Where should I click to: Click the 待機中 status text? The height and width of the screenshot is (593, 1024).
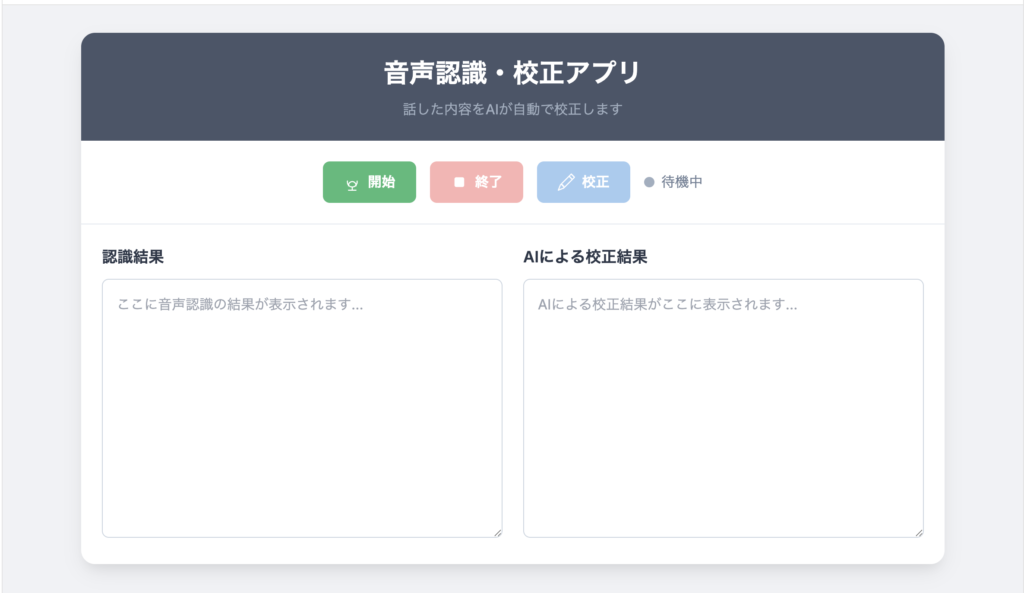[682, 183]
